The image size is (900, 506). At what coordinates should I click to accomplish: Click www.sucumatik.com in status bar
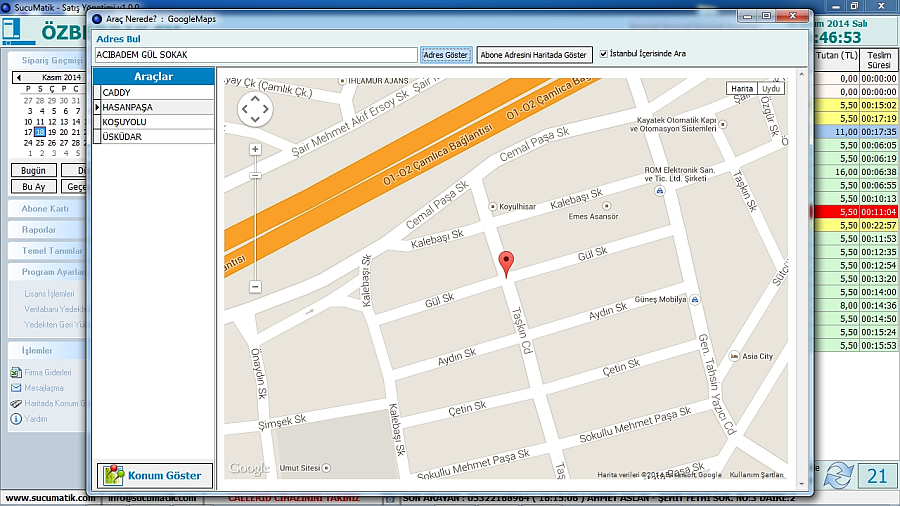(50, 498)
